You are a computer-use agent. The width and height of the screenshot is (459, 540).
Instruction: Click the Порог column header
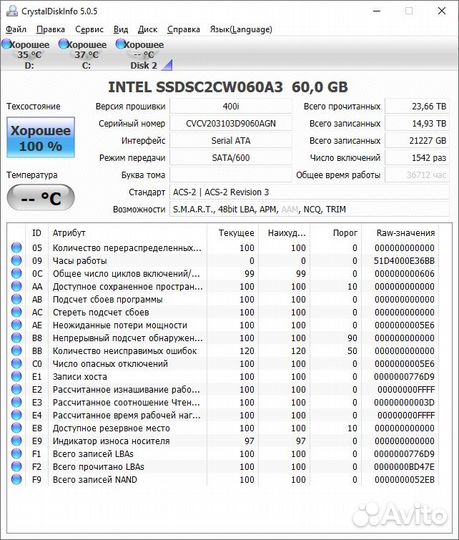336,233
